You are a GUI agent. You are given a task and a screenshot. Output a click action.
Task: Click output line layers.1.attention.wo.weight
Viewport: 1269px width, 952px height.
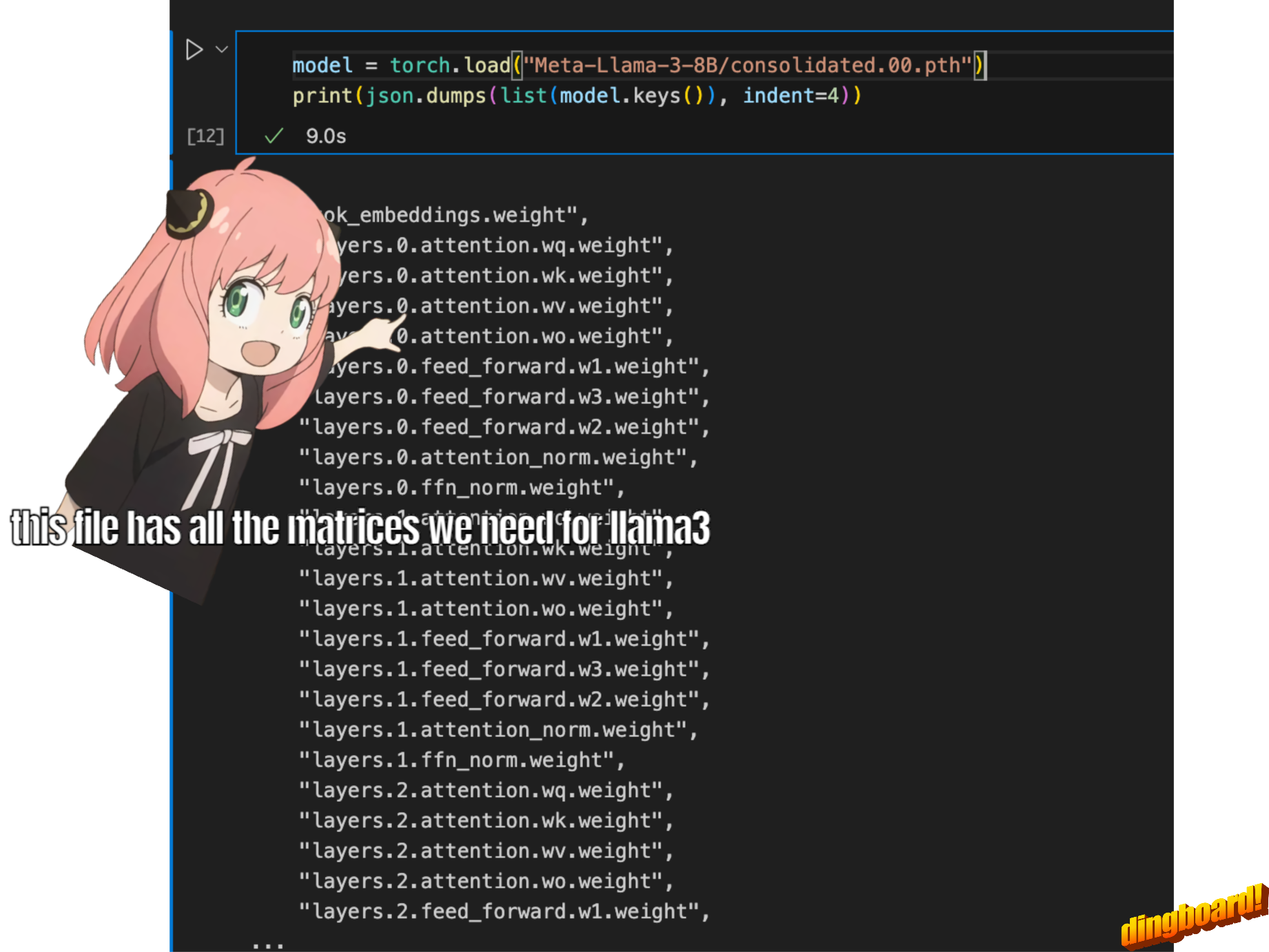(486, 609)
